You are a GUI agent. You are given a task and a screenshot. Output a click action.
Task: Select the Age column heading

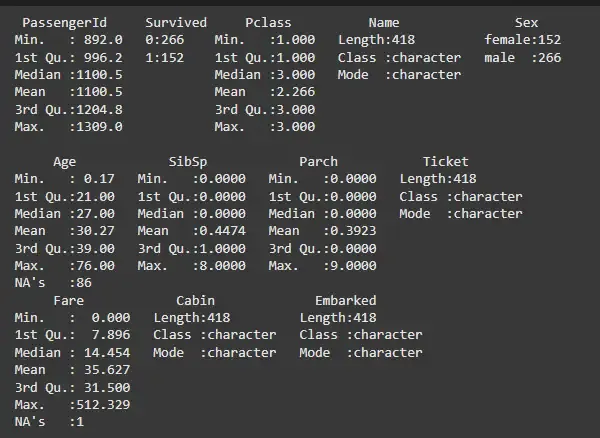(x=64, y=161)
